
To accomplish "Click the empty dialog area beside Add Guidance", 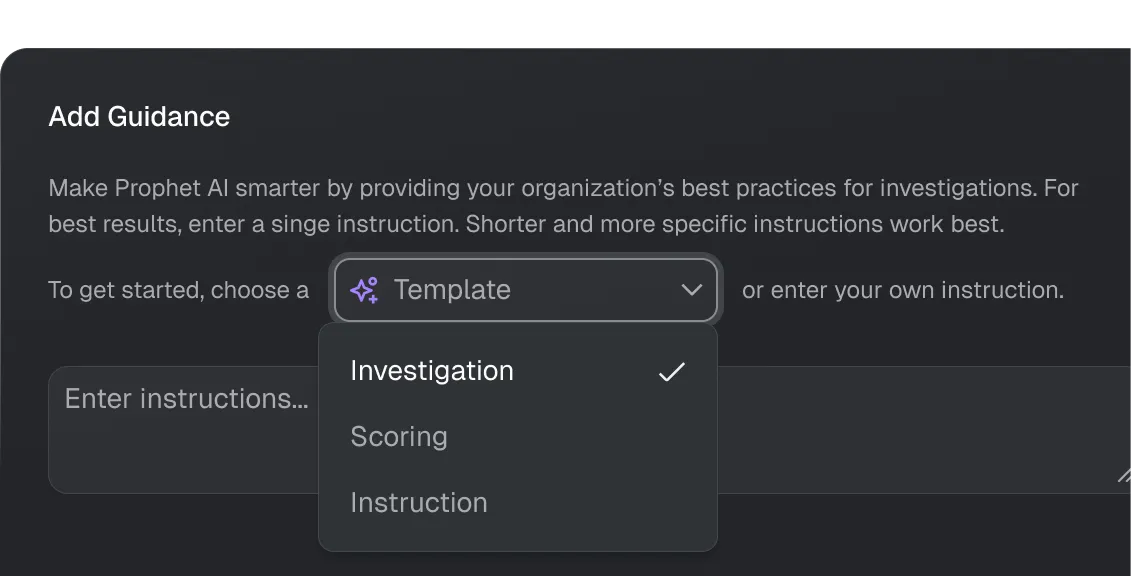I will tap(650, 117).
